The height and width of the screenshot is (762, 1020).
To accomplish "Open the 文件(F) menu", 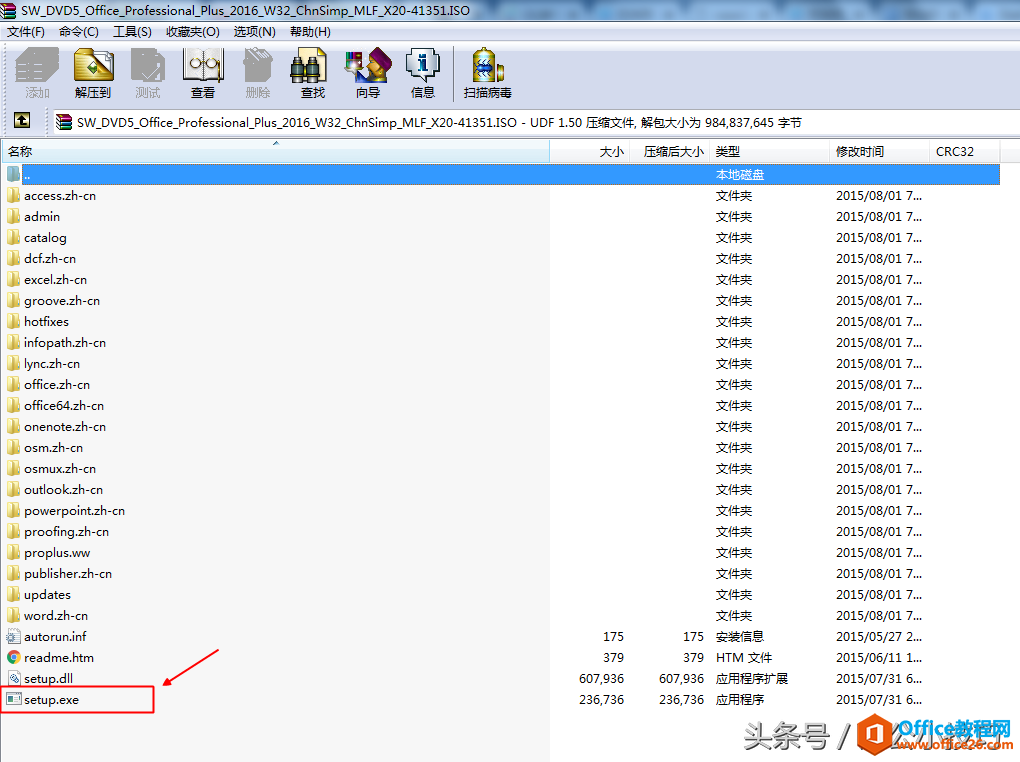I will [x=26, y=31].
